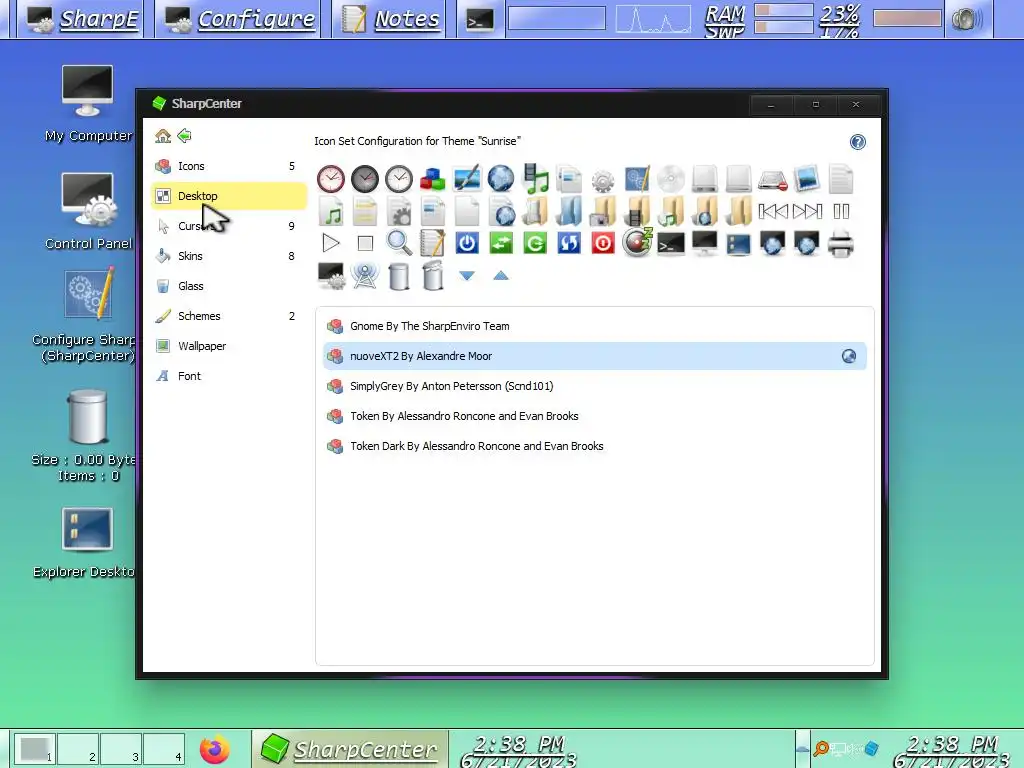Click the SharpCenter taskbar button

(349, 749)
